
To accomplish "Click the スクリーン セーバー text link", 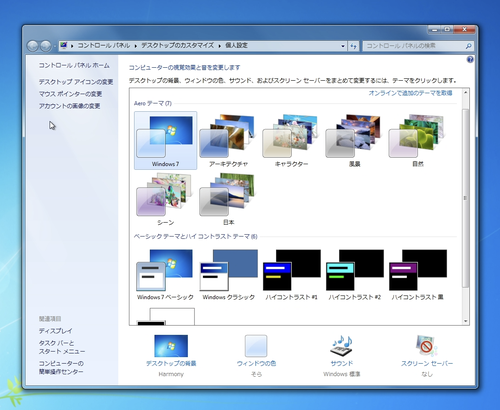I will click(427, 364).
